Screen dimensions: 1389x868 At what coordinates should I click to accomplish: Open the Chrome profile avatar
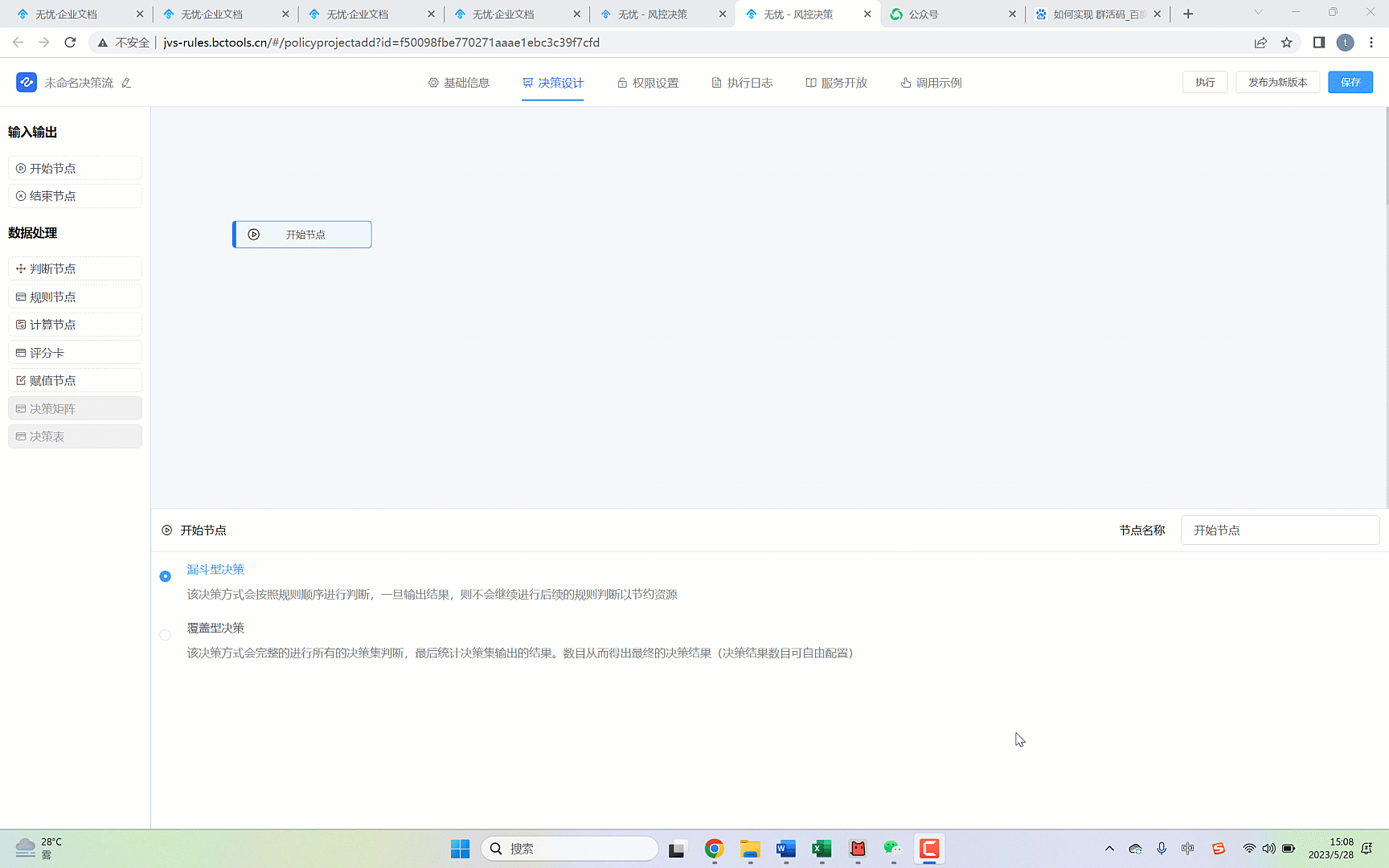click(1346, 43)
